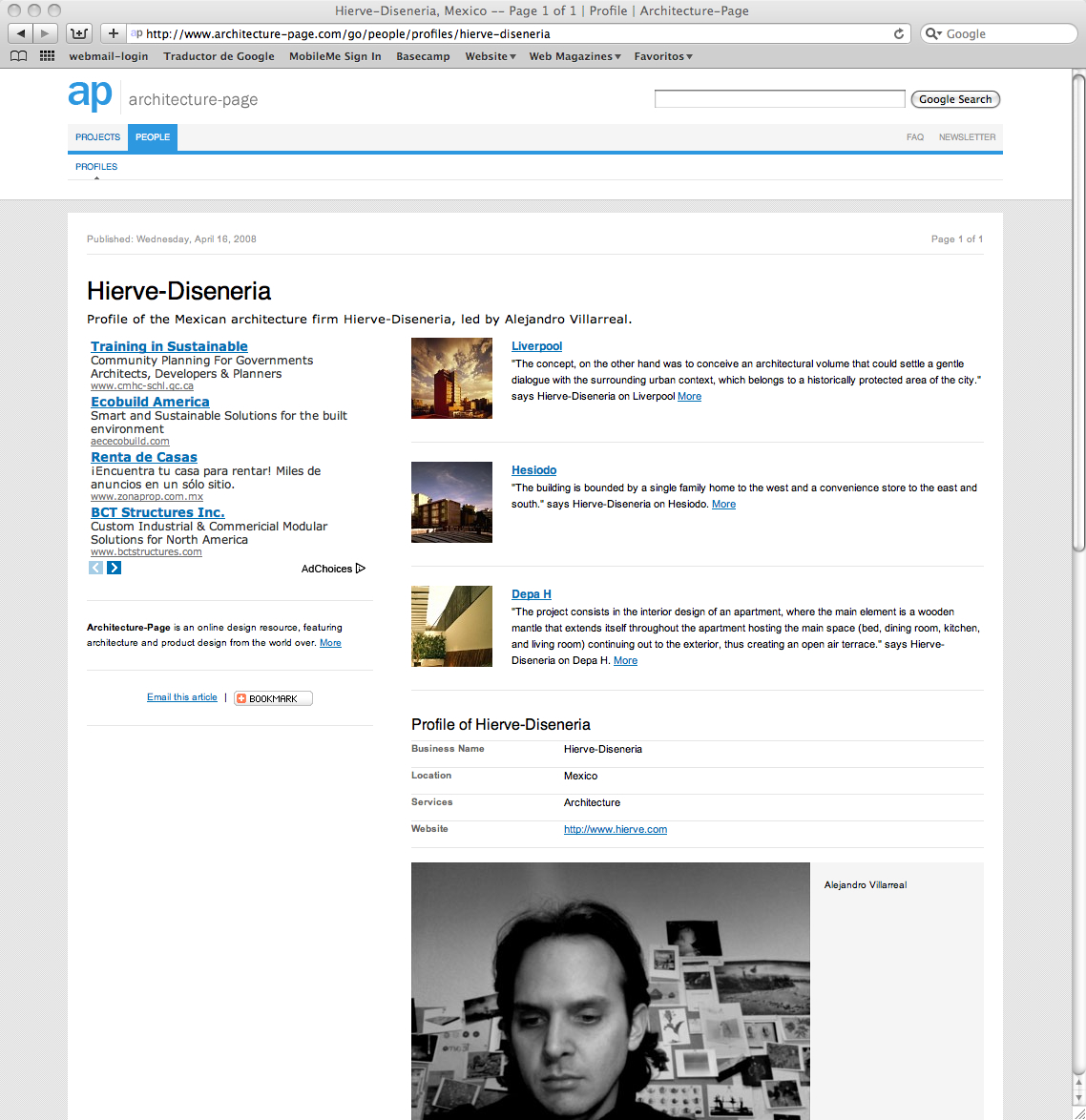Select the PEOPLE tab

coord(153,137)
